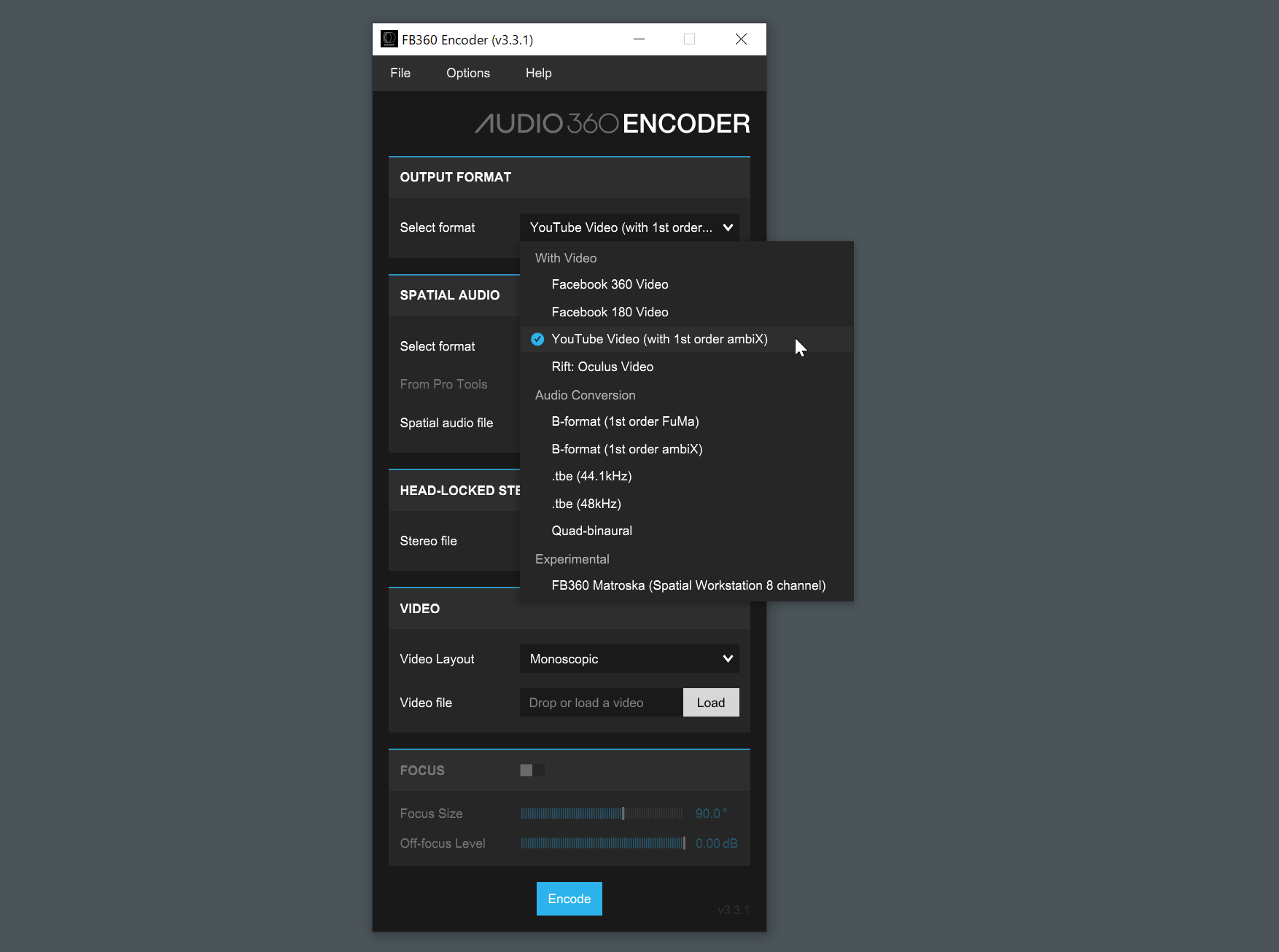Close the FB360 Encoder window

click(741, 39)
